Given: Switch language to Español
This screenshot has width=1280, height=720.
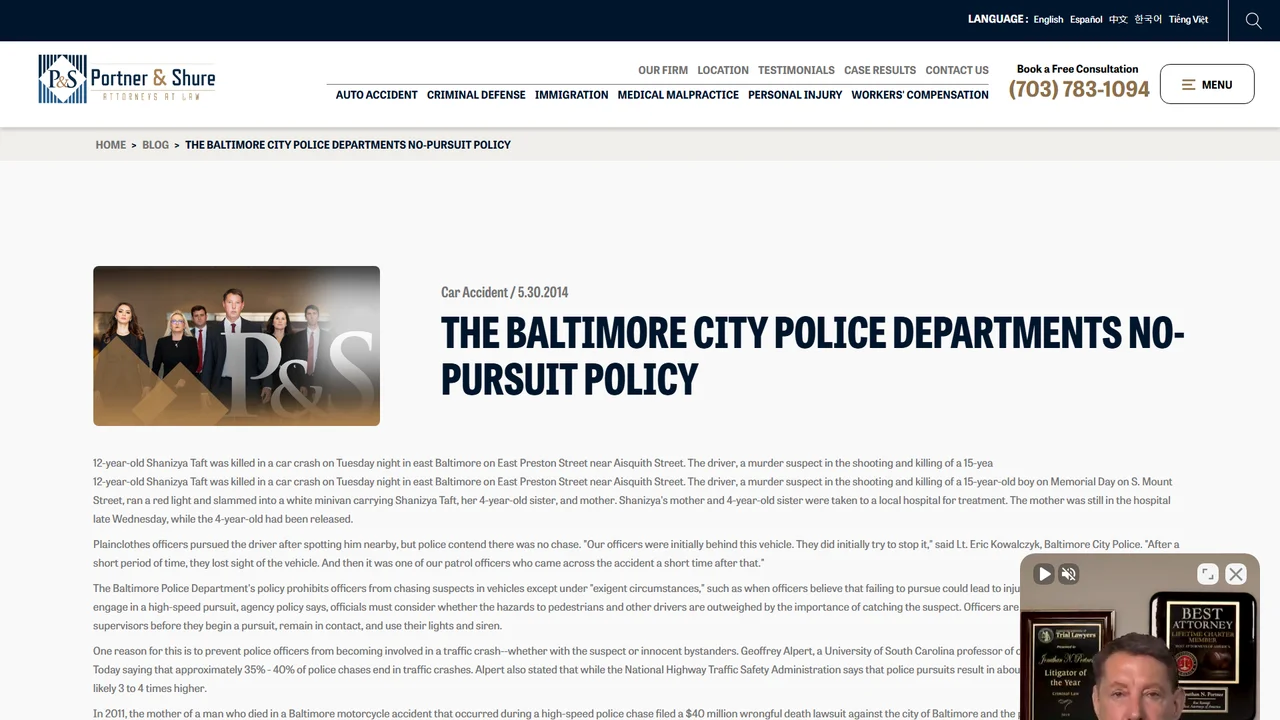Looking at the screenshot, I should click(x=1086, y=19).
